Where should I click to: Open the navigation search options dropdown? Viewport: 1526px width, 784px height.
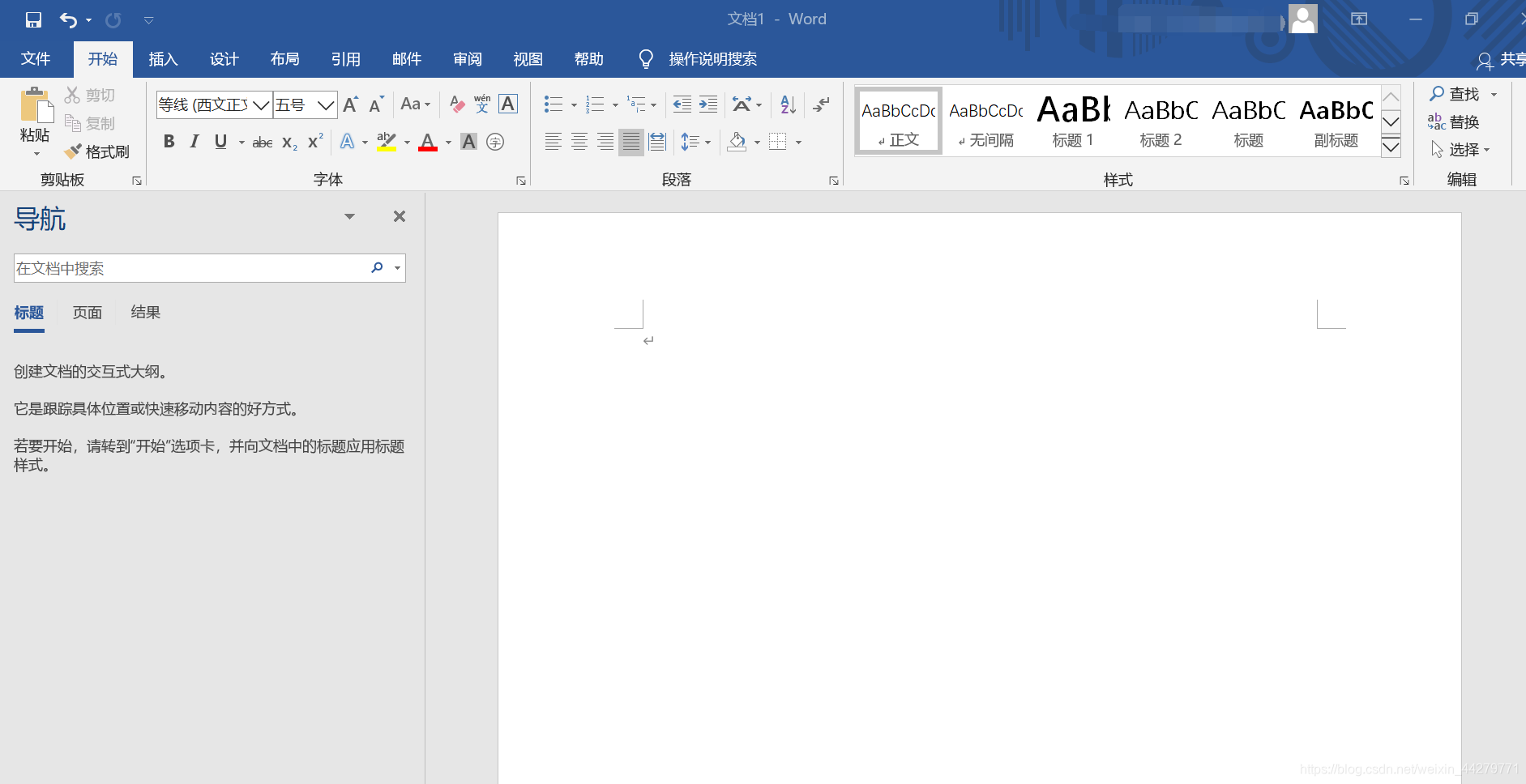(x=397, y=268)
